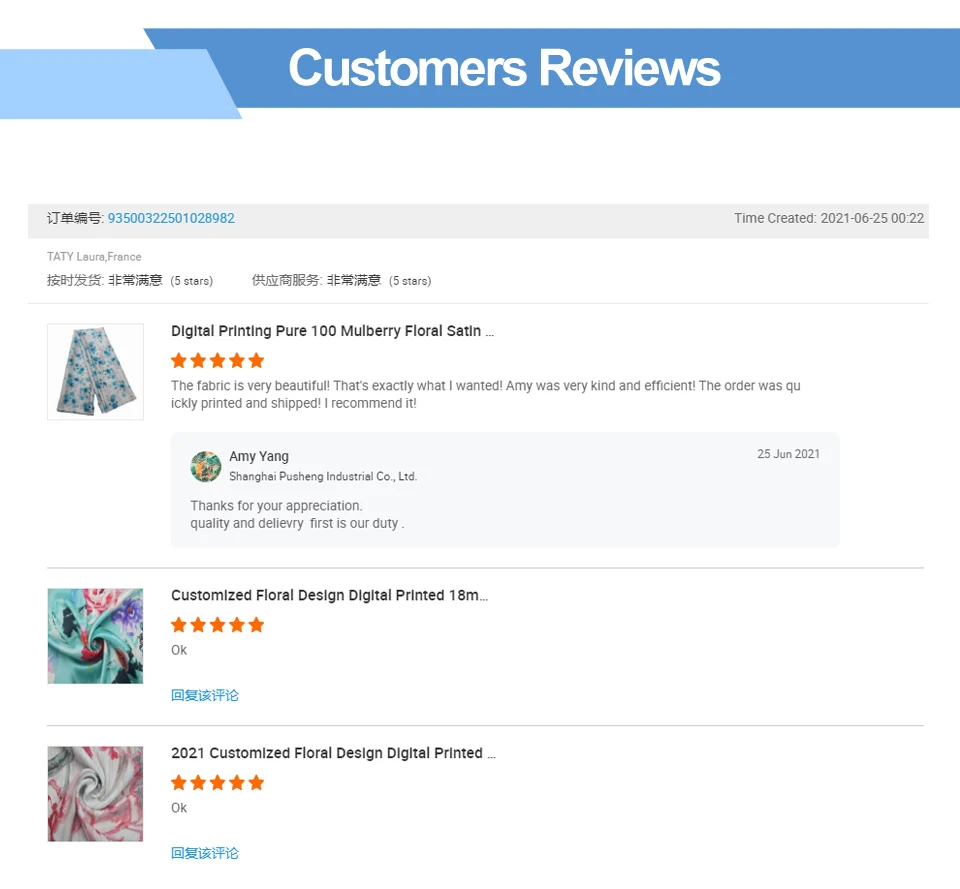Open Digital Printing Pure 100 Mulberry product title
Screen dimensions: 960x889
(x=332, y=331)
